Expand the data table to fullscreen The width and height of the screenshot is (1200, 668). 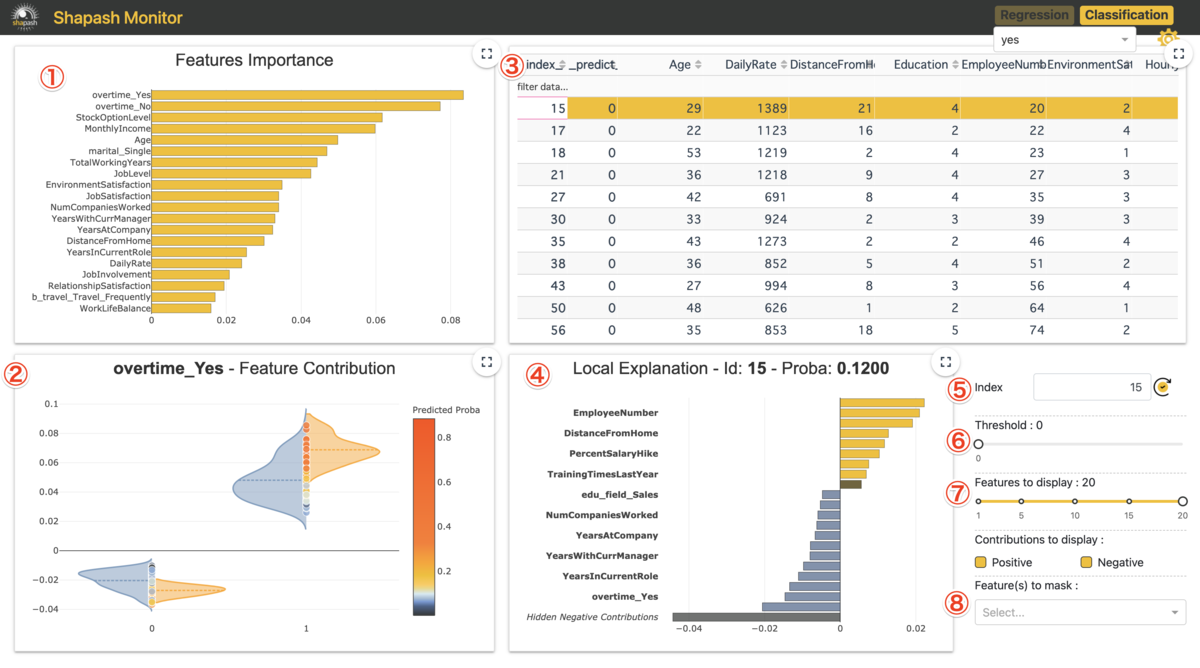(x=1179, y=54)
